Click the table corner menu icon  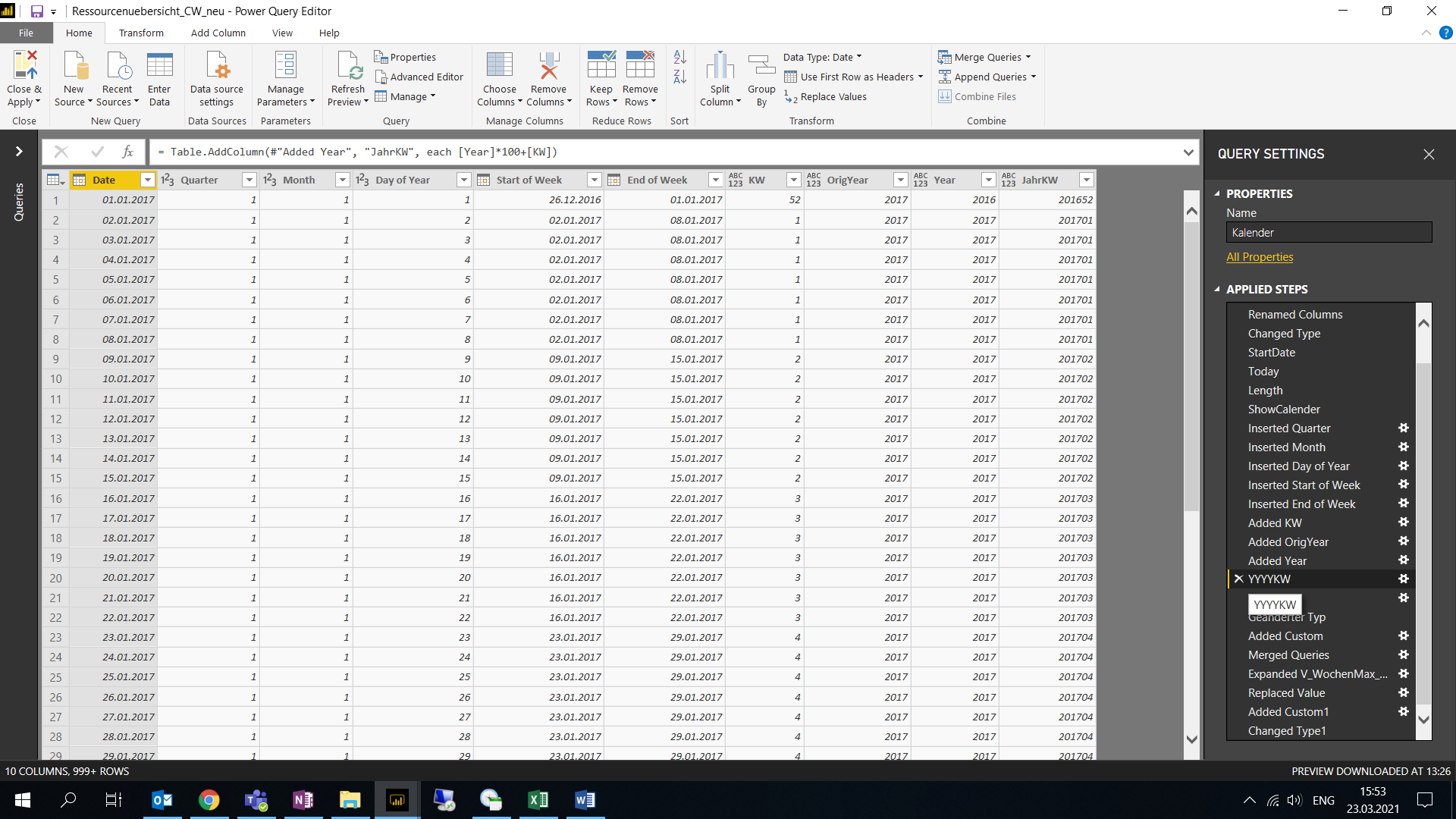(55, 180)
